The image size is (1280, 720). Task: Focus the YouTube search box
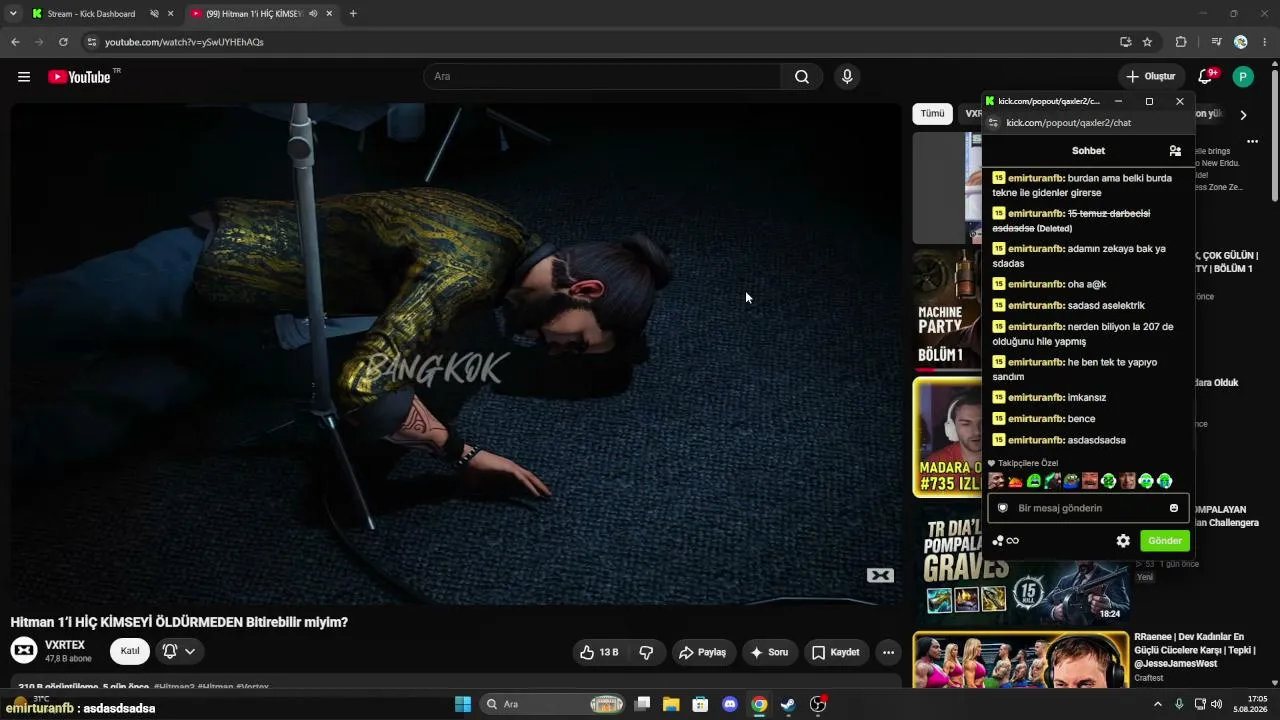602,77
